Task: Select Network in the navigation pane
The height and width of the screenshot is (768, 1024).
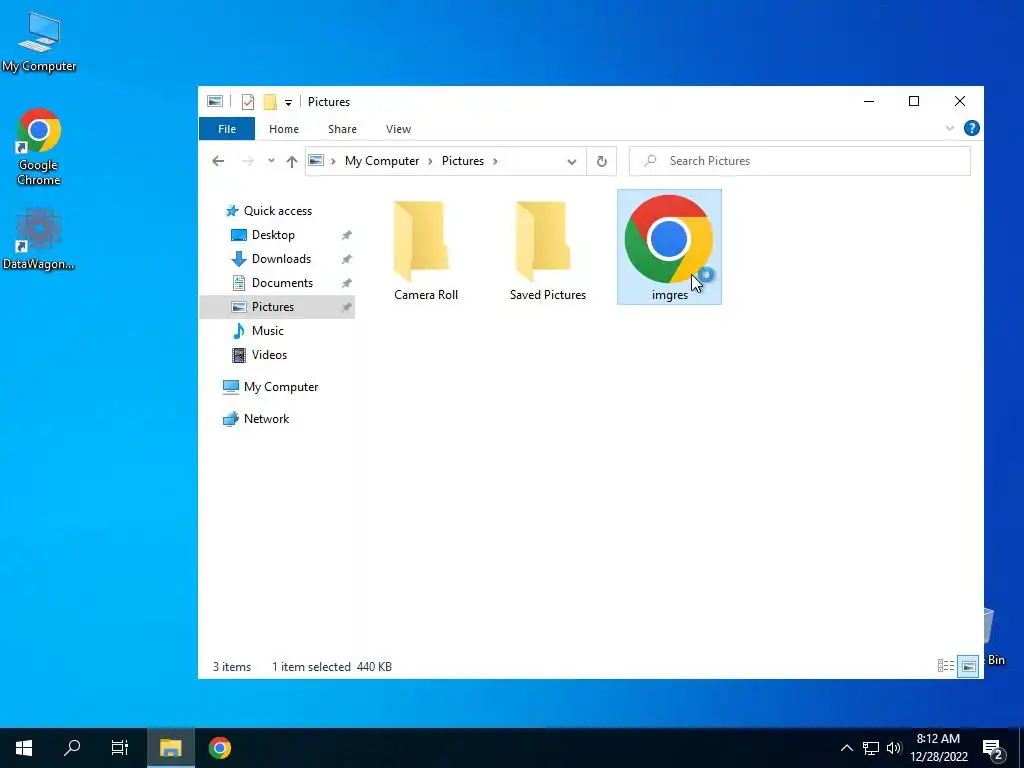Action: point(266,419)
